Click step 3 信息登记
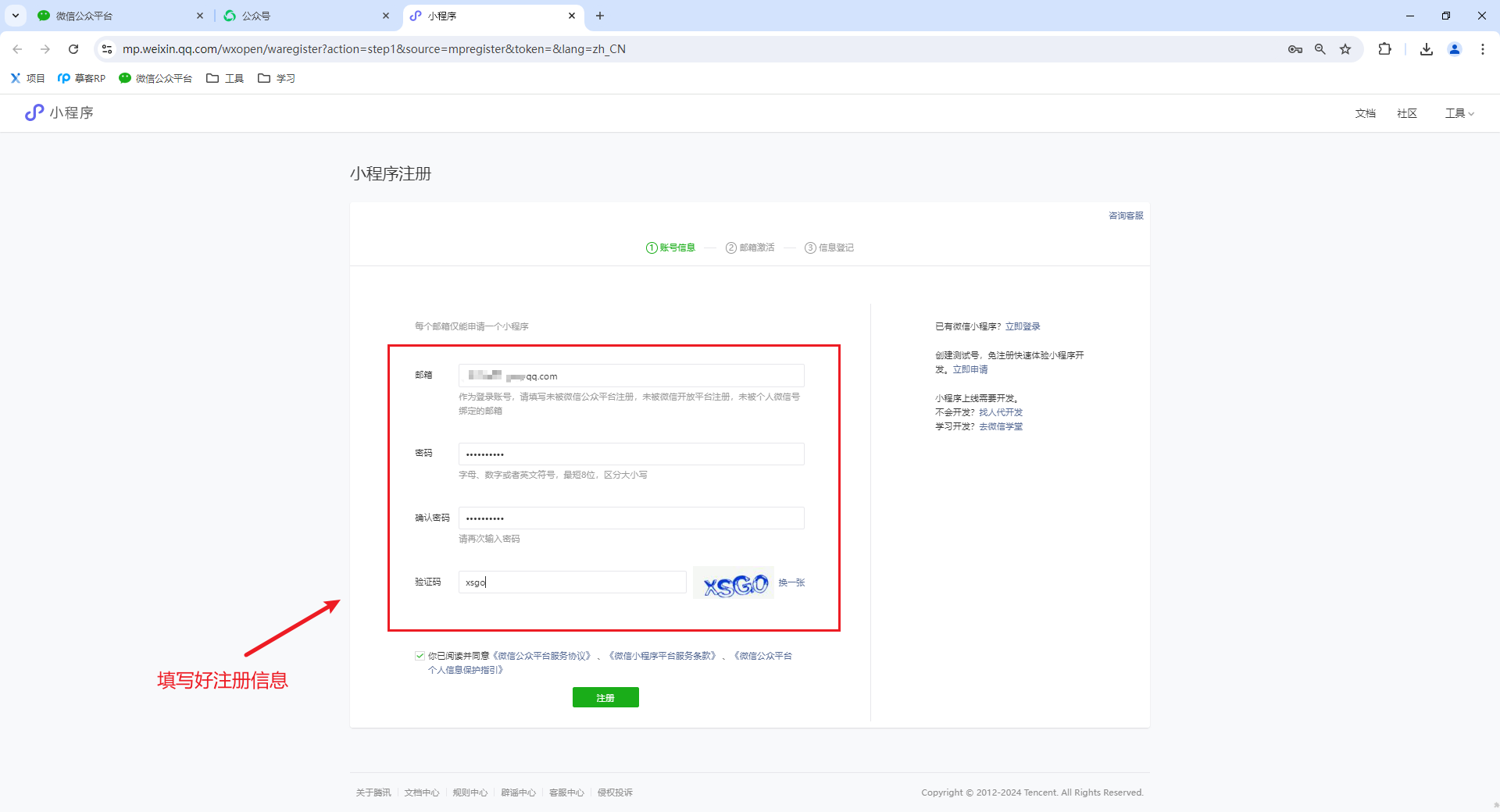This screenshot has width=1500, height=812. (x=829, y=248)
